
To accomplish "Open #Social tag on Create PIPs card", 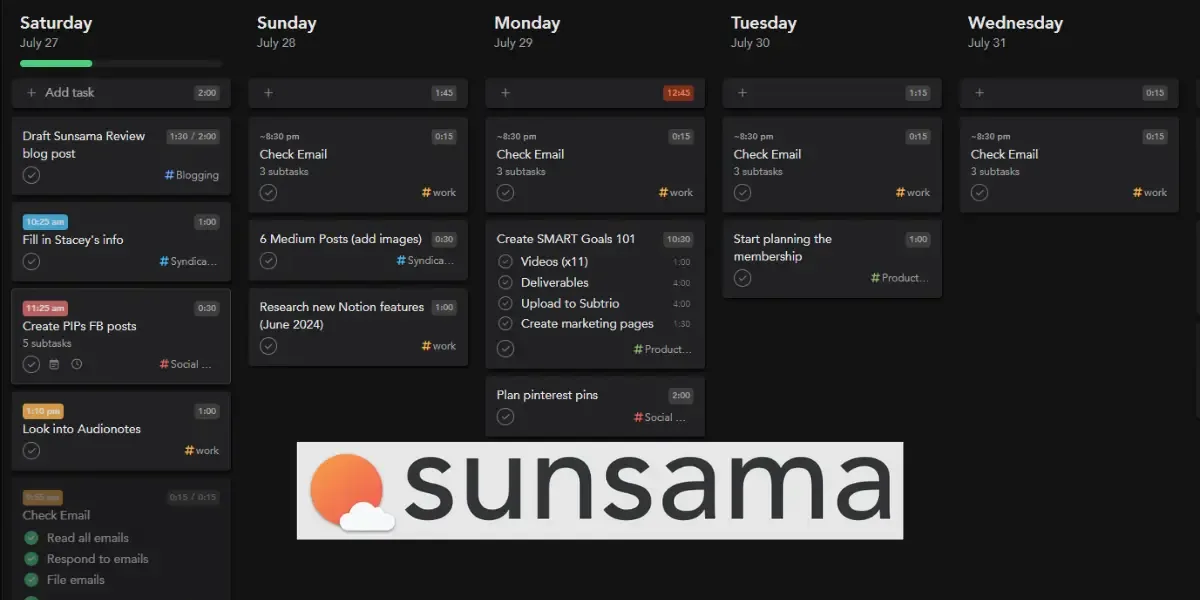I will tap(186, 365).
